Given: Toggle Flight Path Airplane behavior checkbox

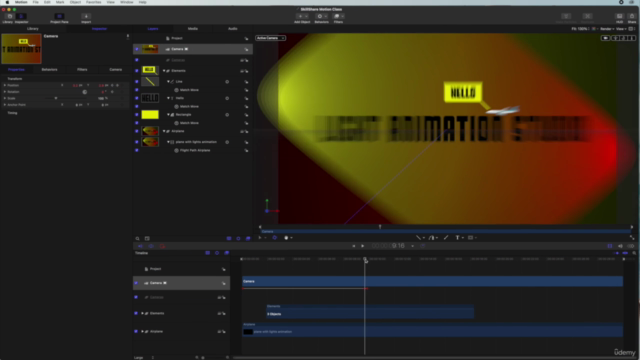Looking at the screenshot, I should (137, 150).
